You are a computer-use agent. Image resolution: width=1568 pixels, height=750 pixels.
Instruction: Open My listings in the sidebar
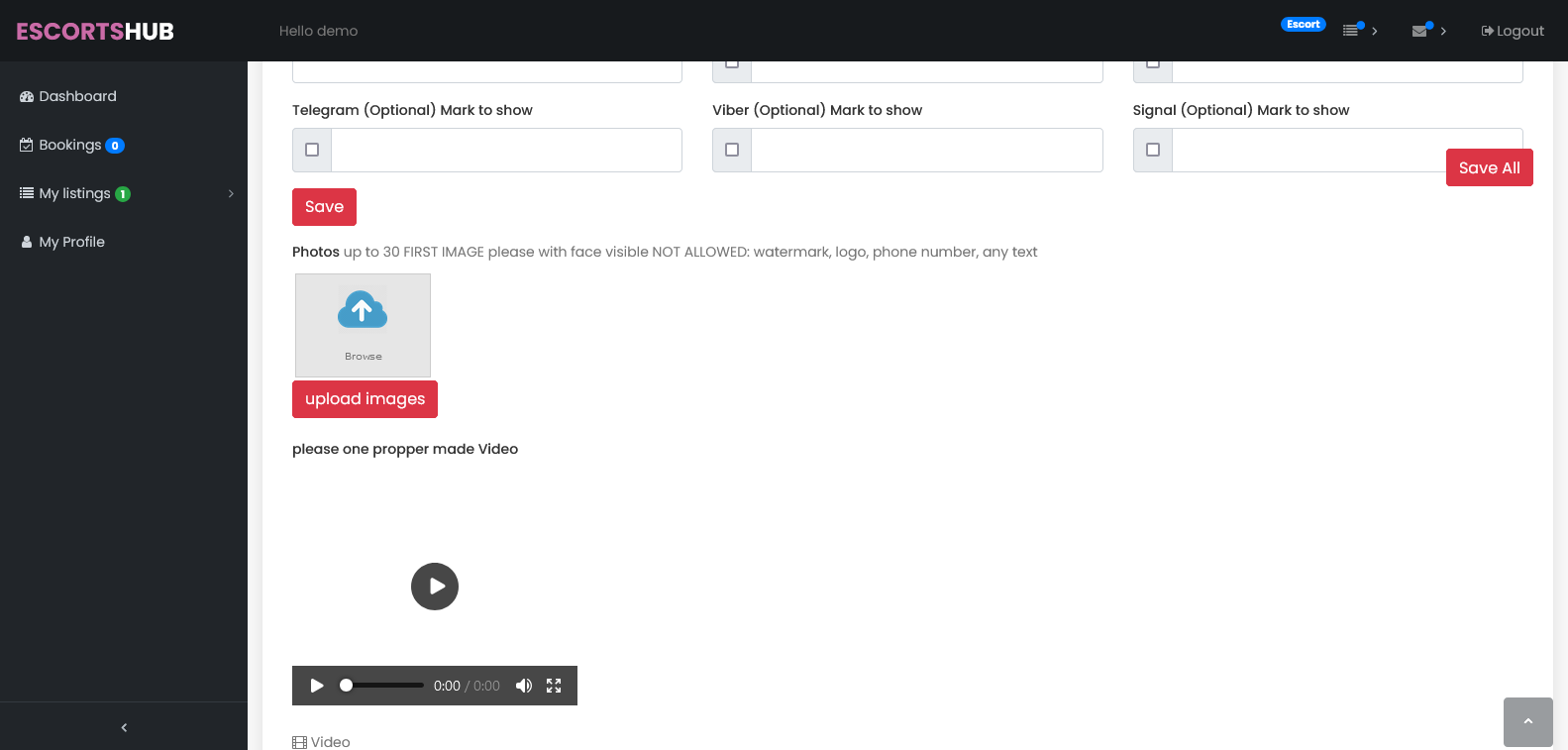click(74, 193)
